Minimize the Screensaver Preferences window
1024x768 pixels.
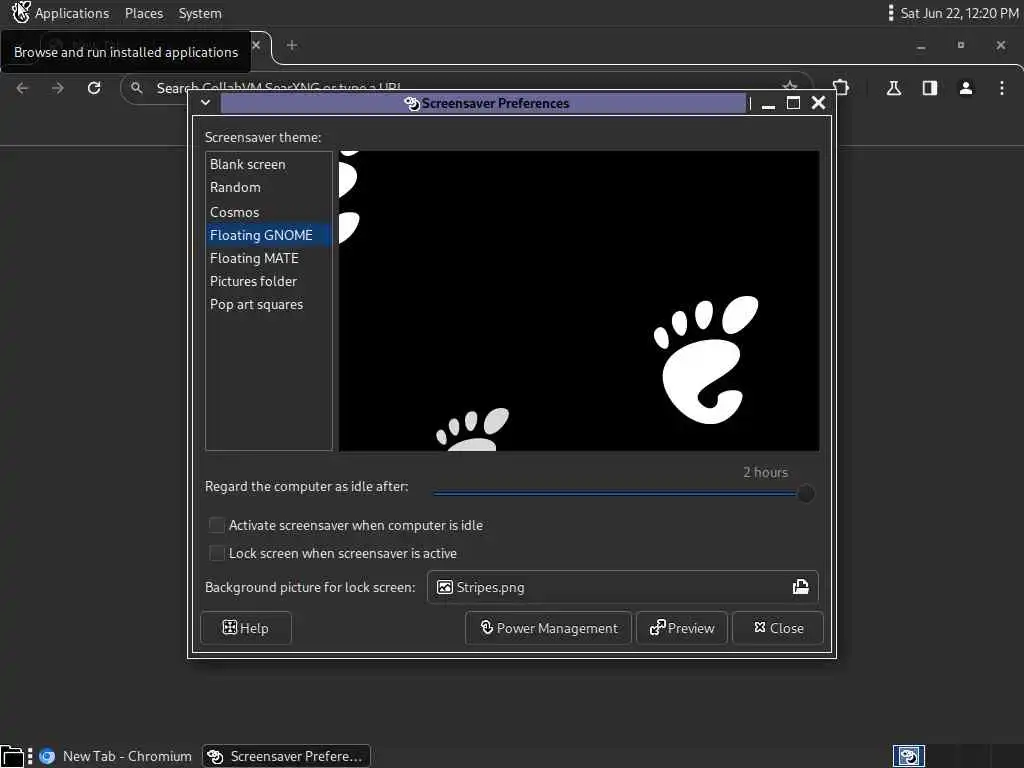coord(769,103)
